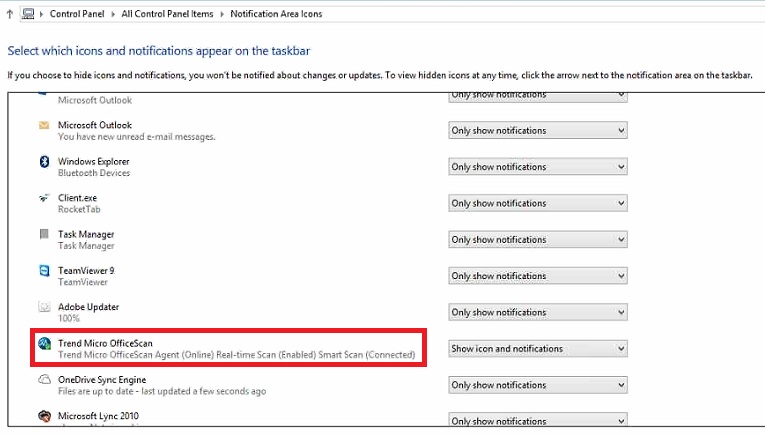Select the 'Microsoft Lync 2010' row label
This screenshot has height=434, width=765.
click(x=99, y=416)
